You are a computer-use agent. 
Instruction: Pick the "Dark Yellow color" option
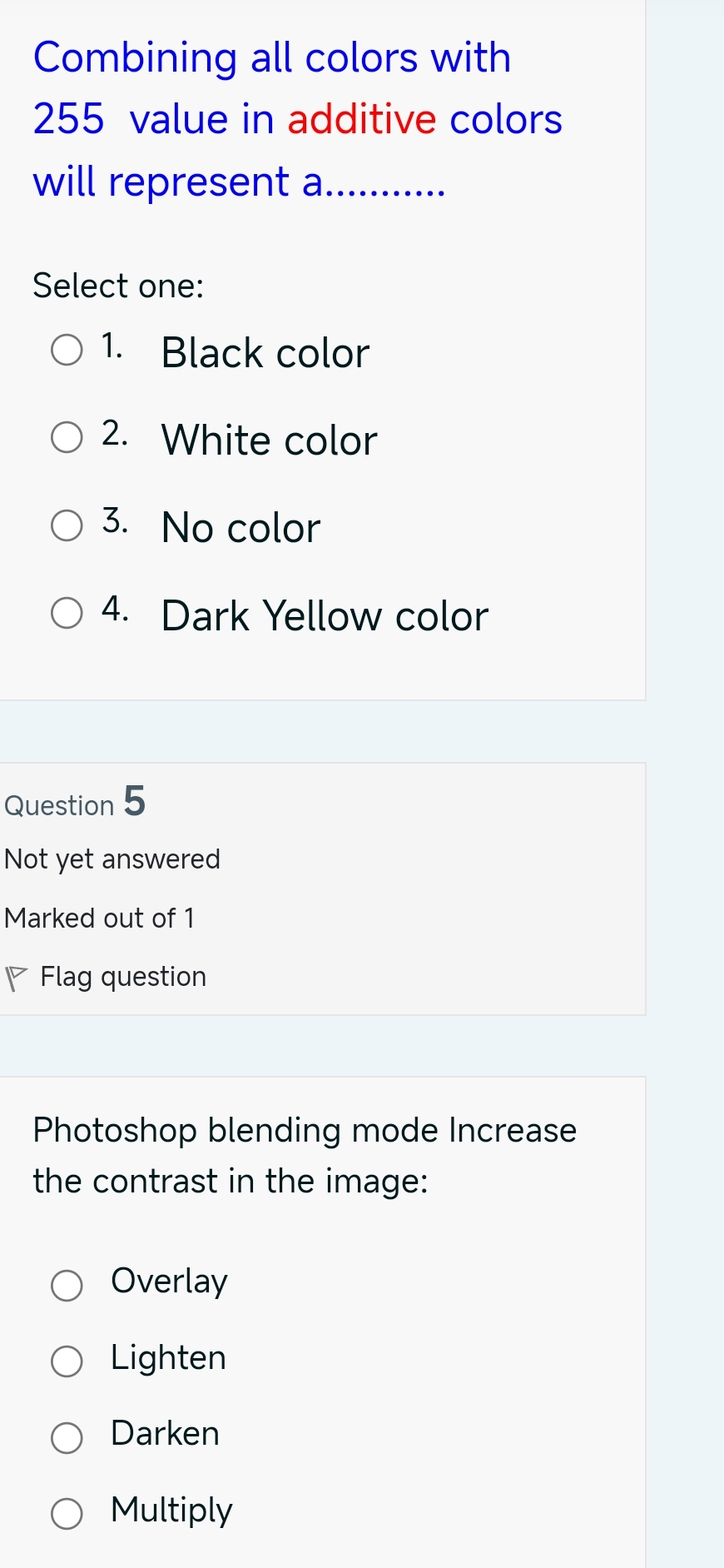tap(67, 614)
